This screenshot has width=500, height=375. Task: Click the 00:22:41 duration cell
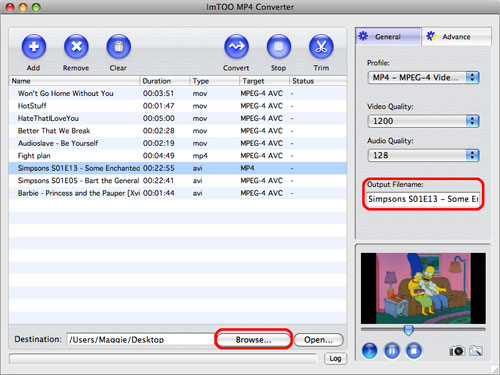tap(158, 180)
